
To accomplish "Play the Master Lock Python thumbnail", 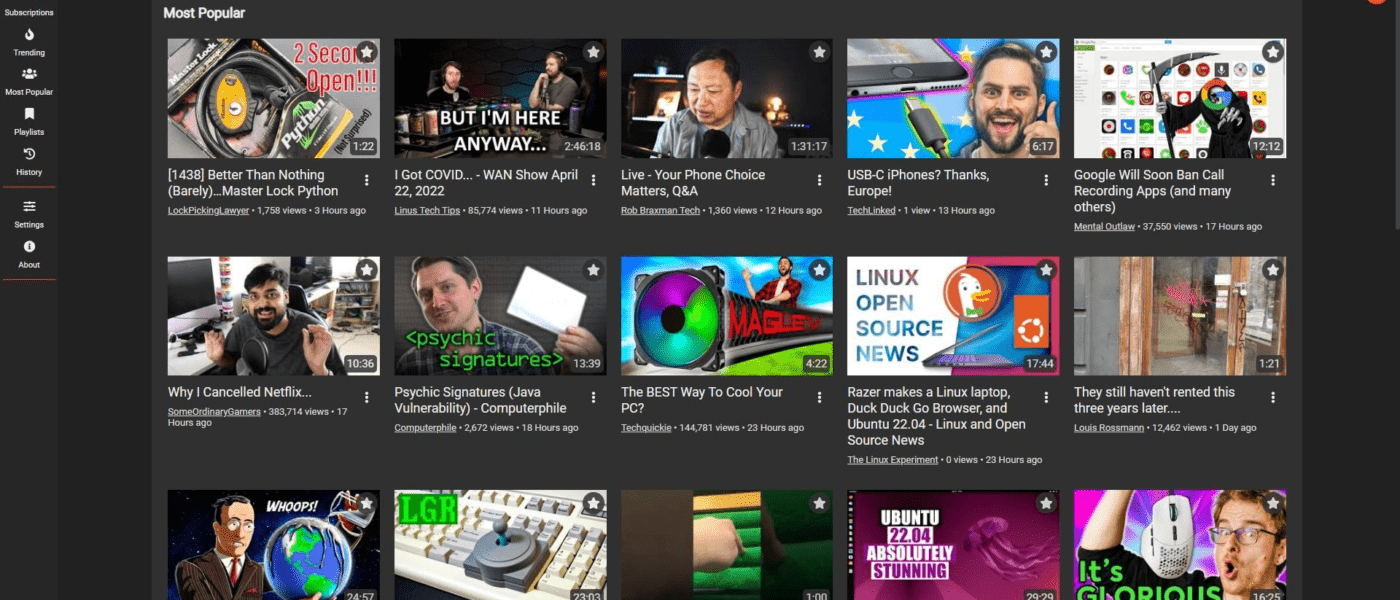I will click(273, 98).
